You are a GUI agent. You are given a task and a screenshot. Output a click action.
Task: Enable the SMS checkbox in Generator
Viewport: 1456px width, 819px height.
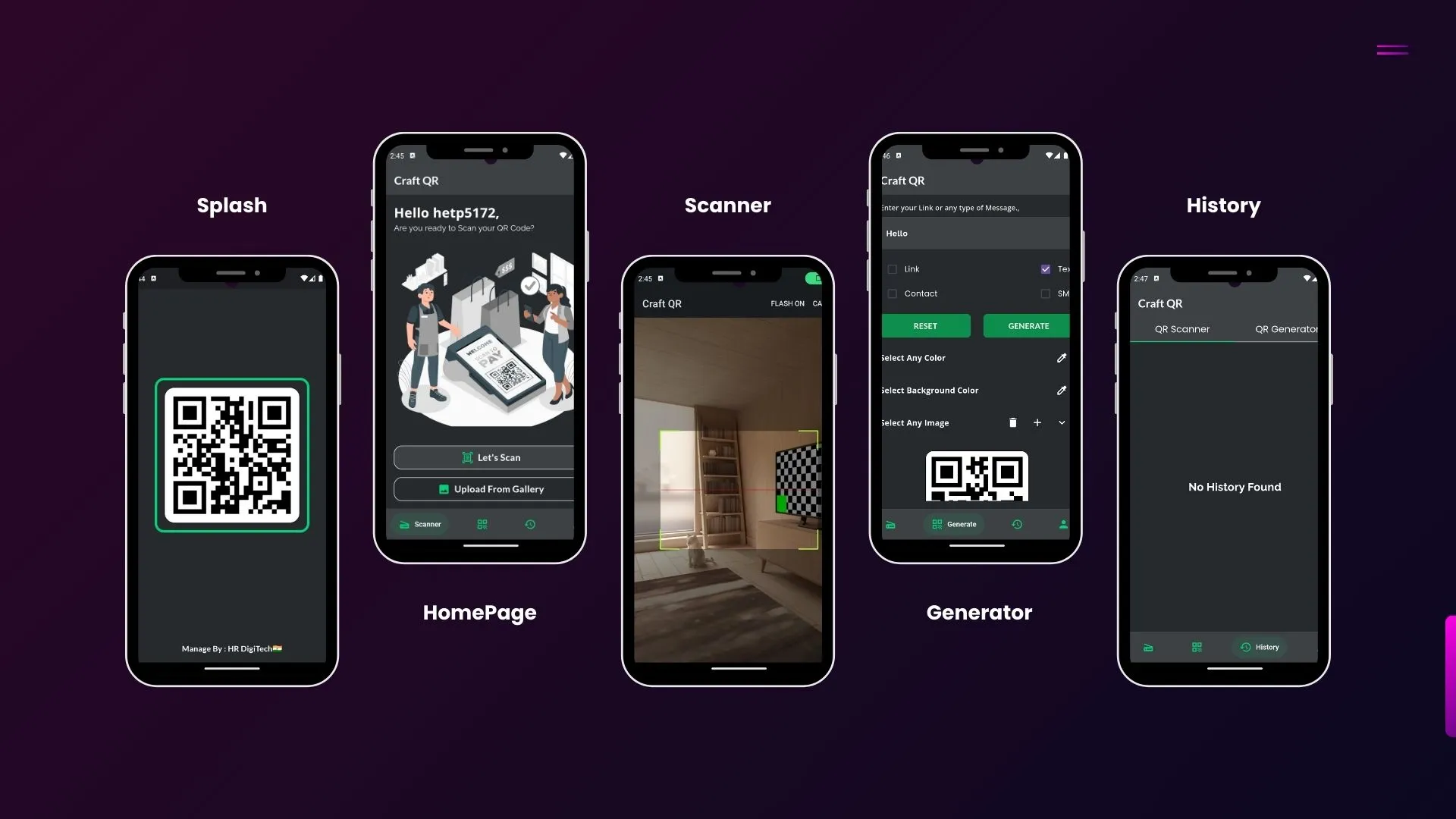(1045, 293)
